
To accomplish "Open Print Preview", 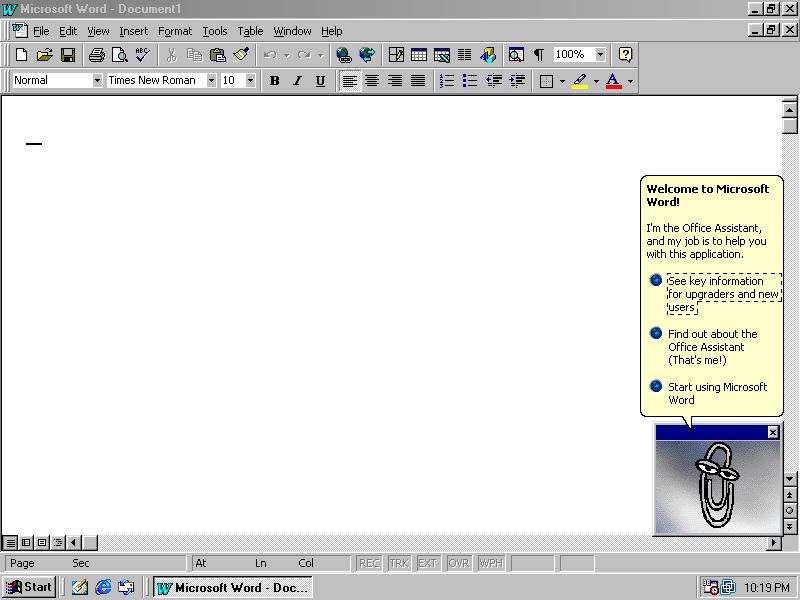I will point(118,55).
